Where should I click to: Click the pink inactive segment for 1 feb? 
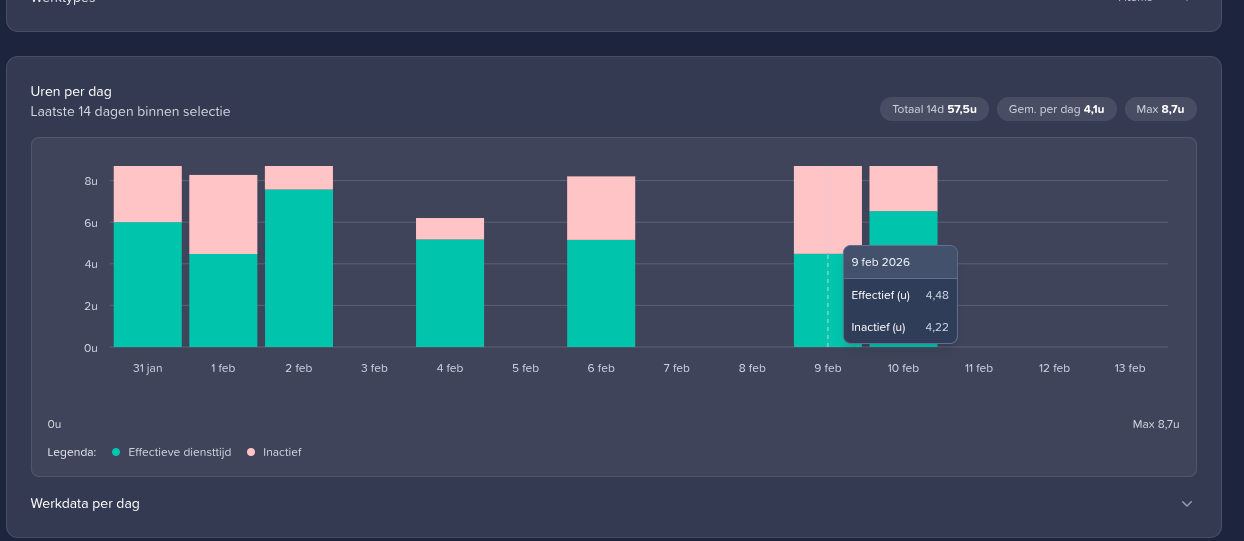[223, 214]
